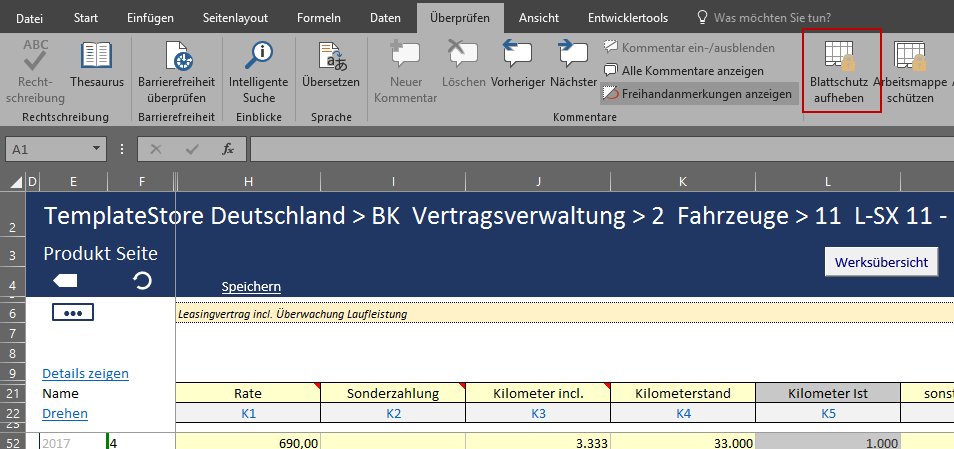Click the three-dots expand button

pos(72,313)
